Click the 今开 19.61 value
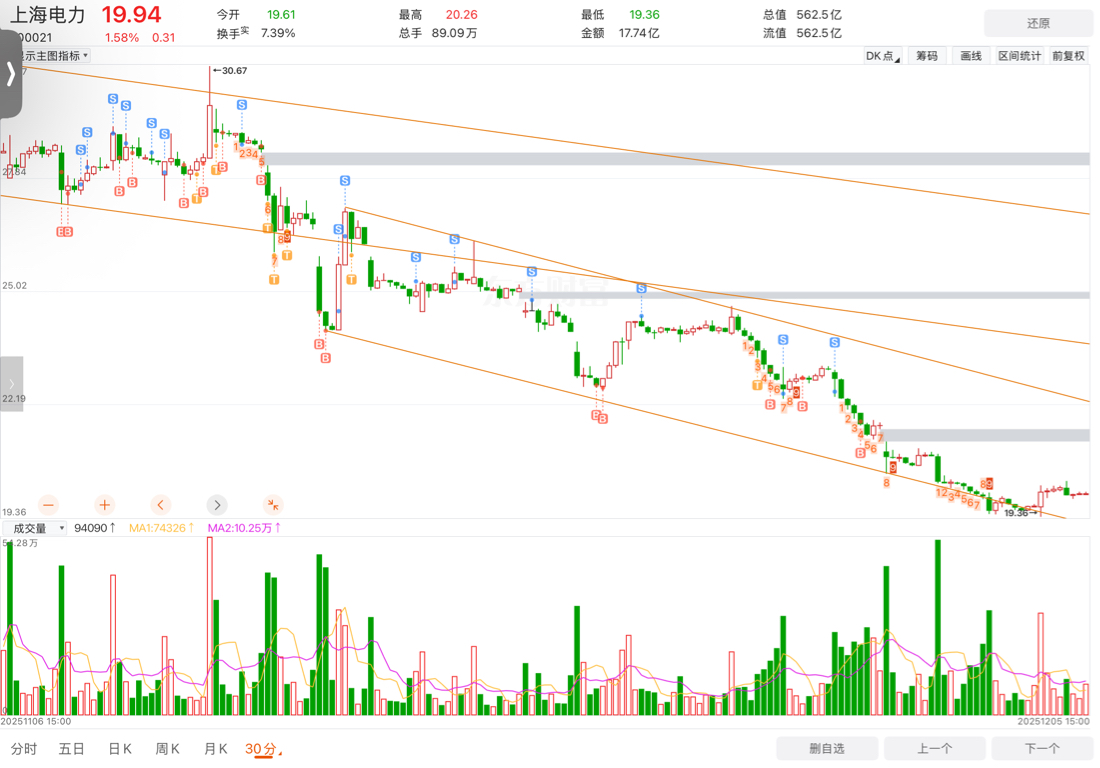 (x=281, y=15)
